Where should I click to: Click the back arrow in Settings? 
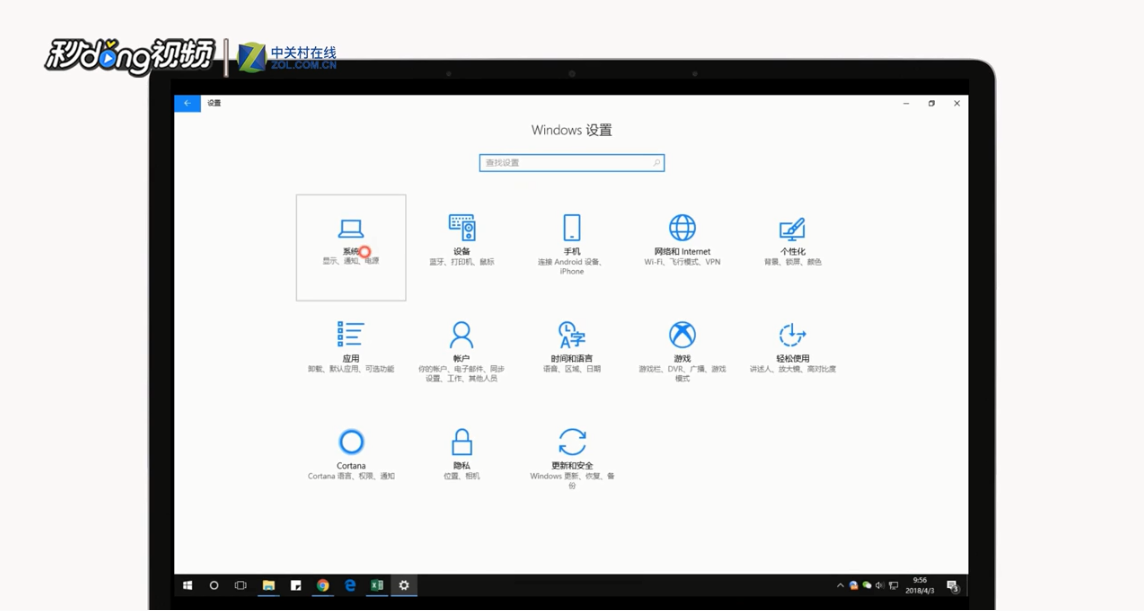click(186, 103)
